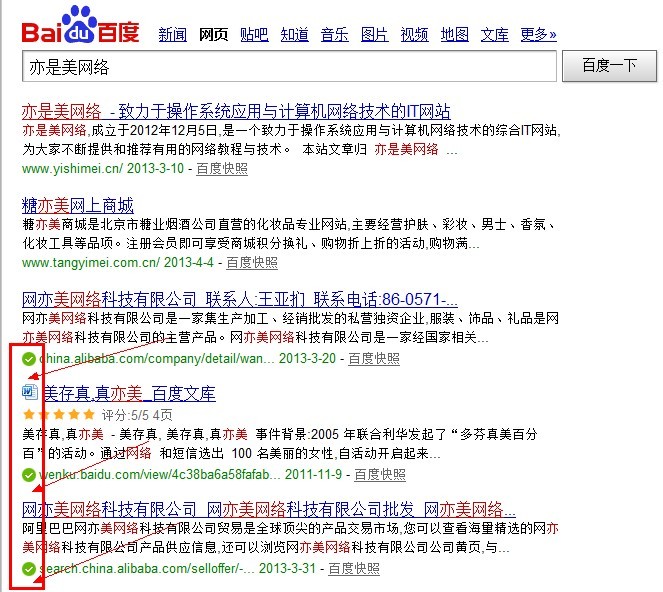Open result 亦是美网络 - 致力于操作系统应用

point(236,112)
